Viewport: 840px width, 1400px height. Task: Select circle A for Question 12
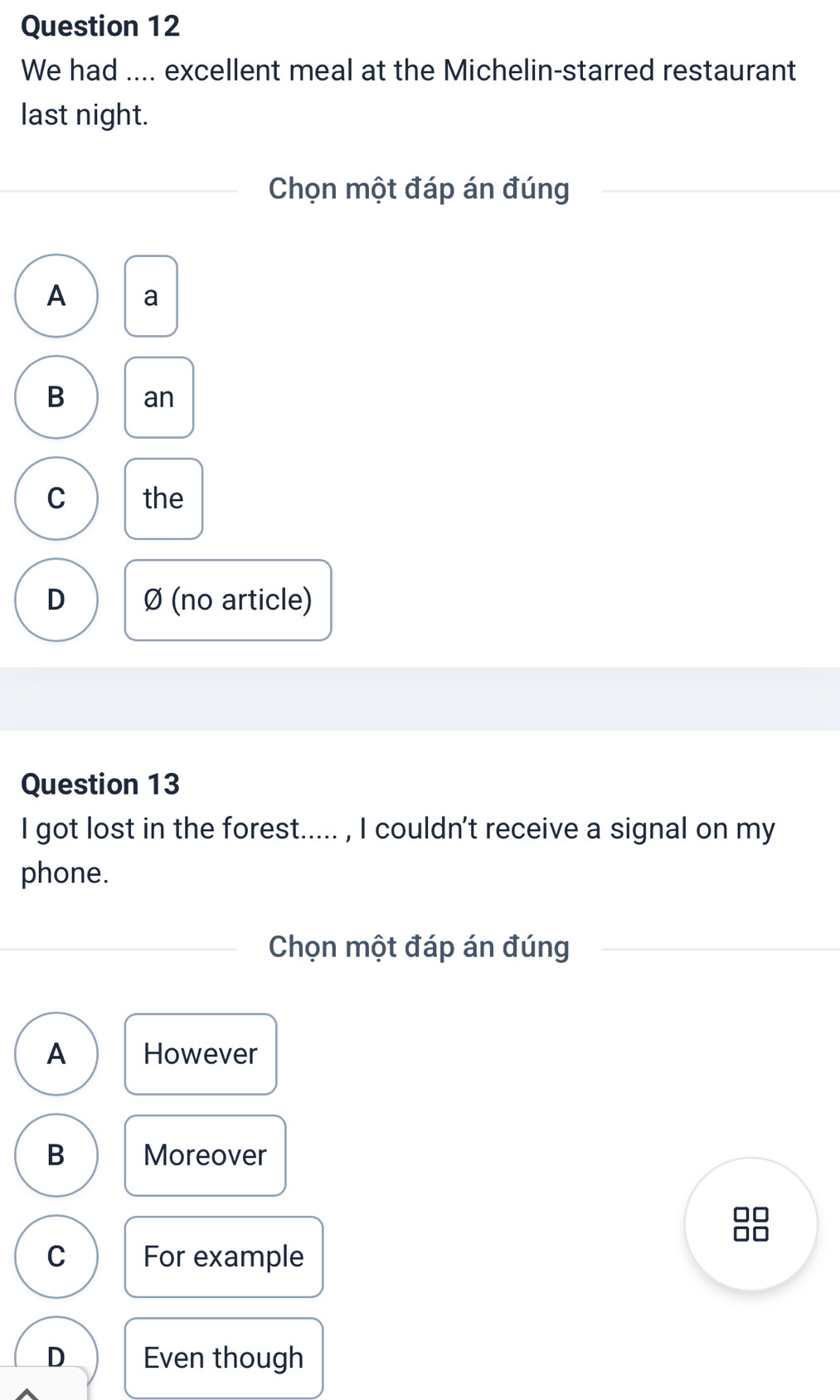click(56, 296)
